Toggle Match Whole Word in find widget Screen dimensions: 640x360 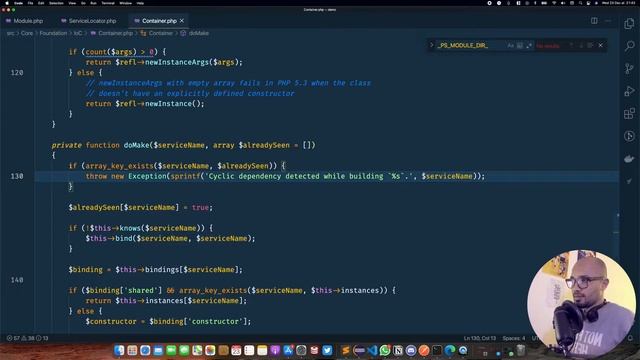point(520,45)
